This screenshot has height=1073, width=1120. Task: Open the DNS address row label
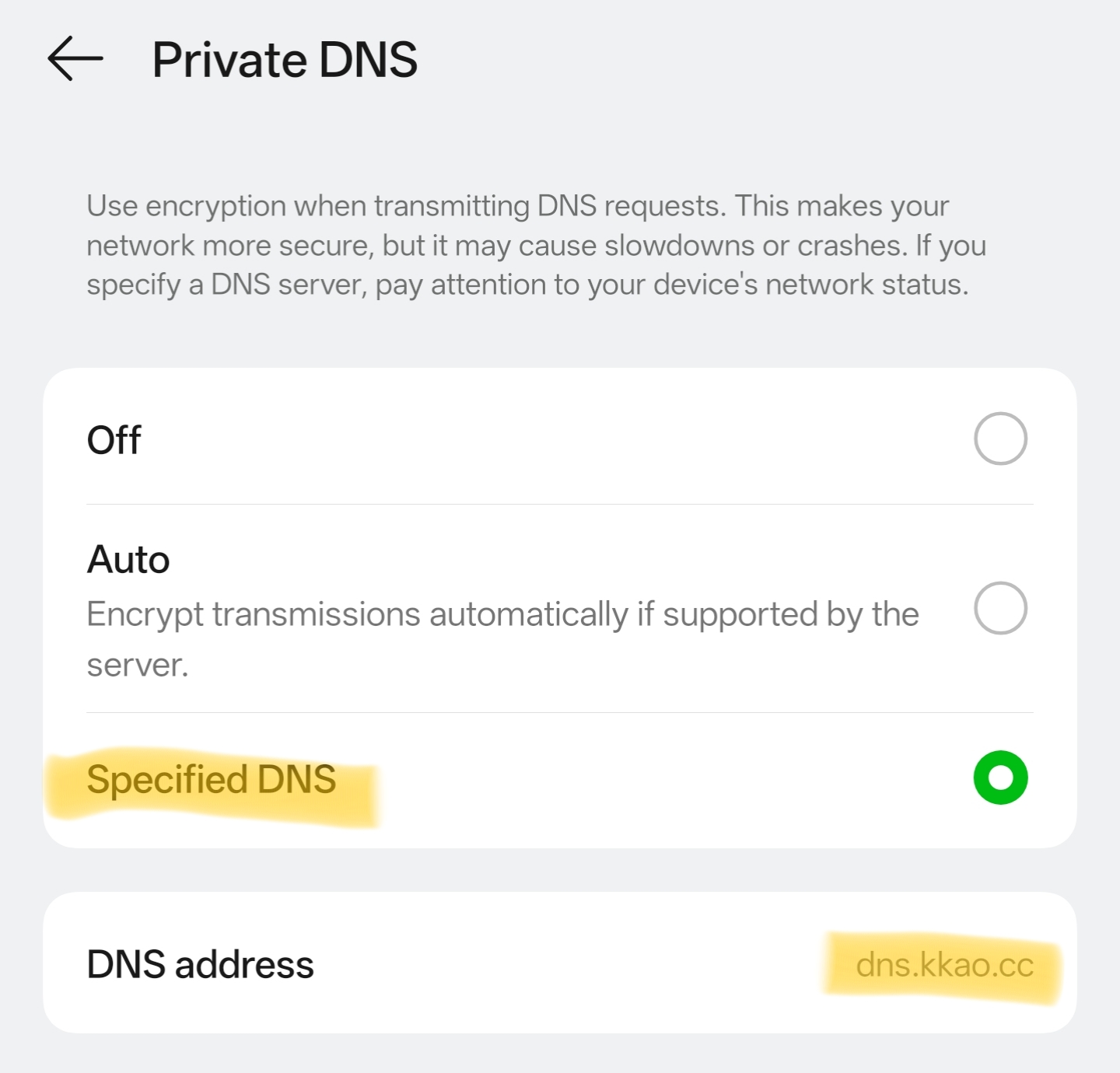pyautogui.click(x=200, y=964)
